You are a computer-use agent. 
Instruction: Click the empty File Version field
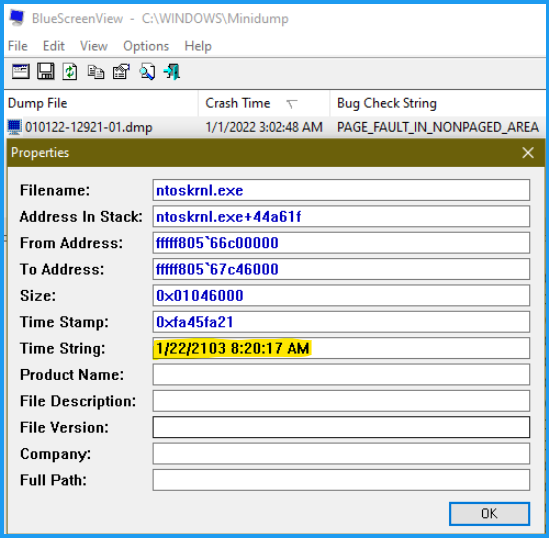coord(341,427)
